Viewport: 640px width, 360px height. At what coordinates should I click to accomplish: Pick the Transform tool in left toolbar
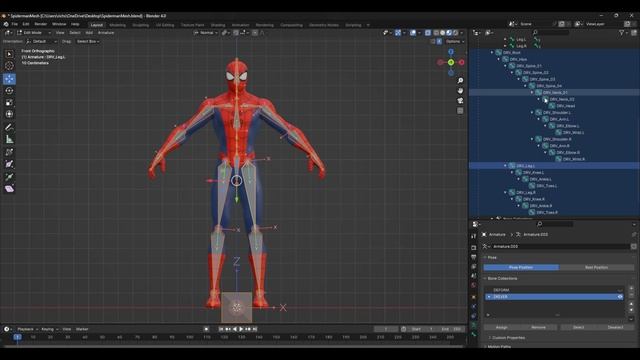pos(9,114)
